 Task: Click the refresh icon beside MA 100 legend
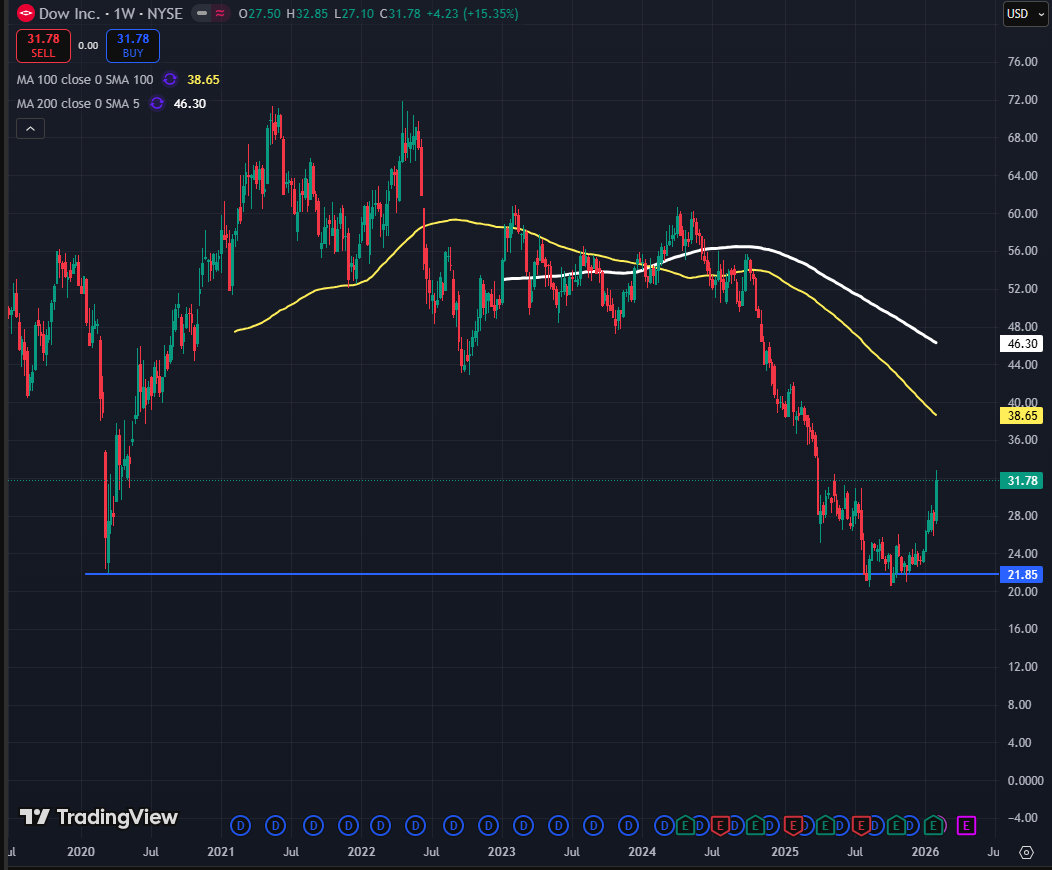(x=170, y=79)
